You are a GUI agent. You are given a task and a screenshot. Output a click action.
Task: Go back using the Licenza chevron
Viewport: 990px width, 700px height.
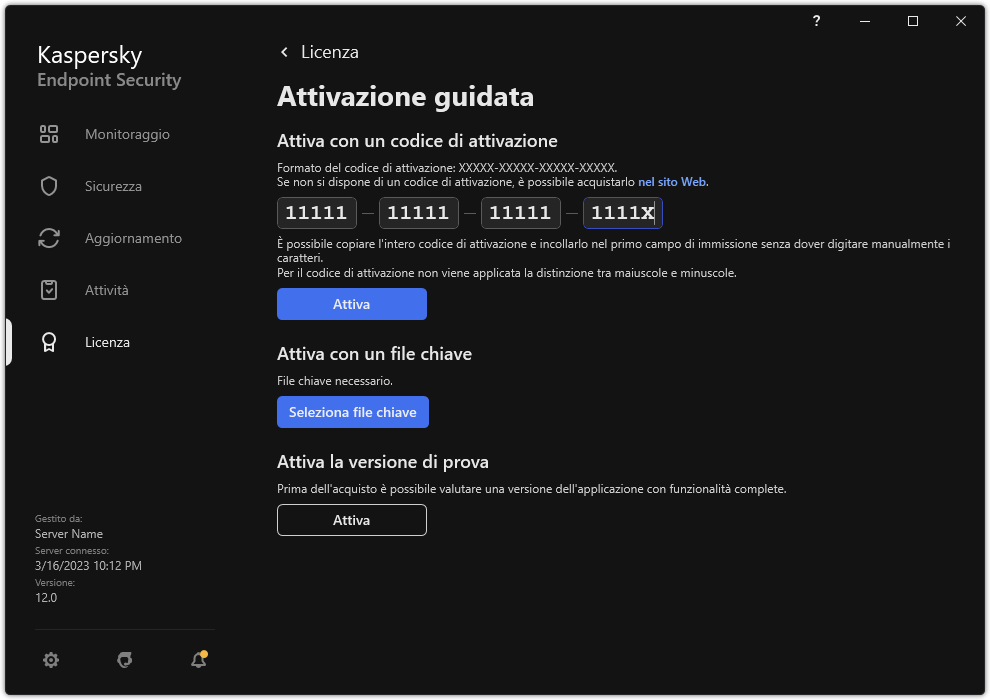[285, 52]
